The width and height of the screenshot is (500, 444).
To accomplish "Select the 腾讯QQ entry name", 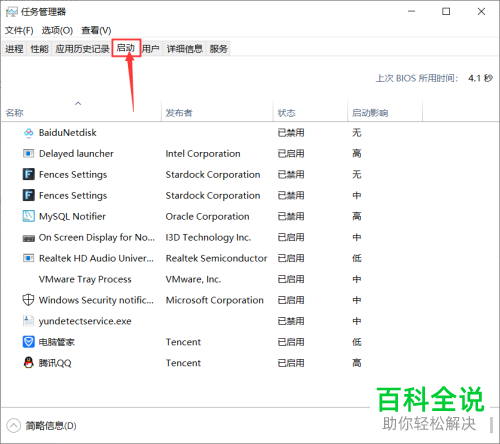I will (x=55, y=363).
